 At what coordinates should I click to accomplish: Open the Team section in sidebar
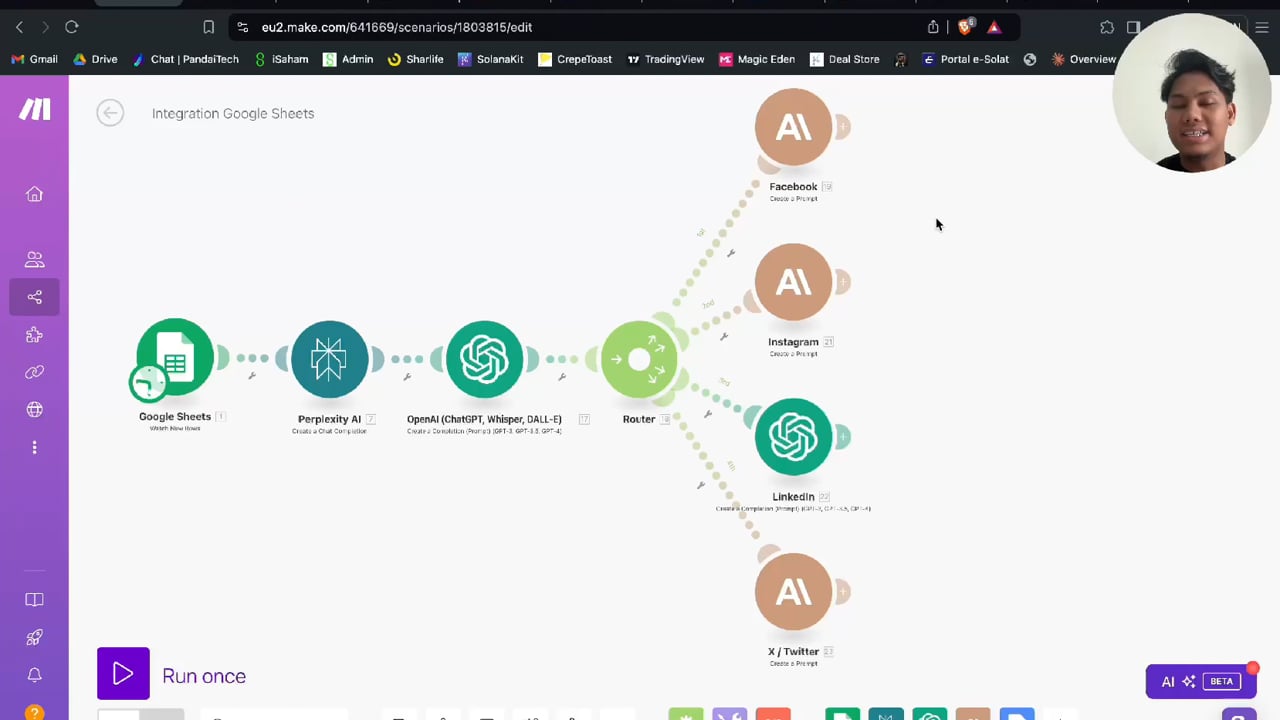34,260
